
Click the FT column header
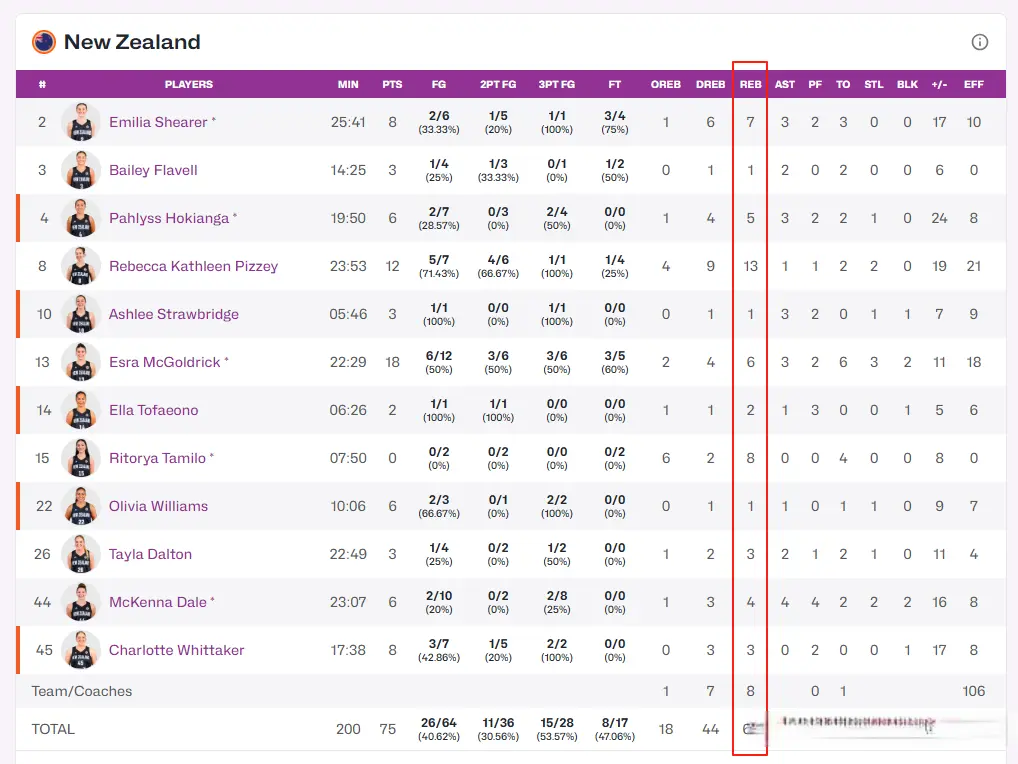[615, 84]
